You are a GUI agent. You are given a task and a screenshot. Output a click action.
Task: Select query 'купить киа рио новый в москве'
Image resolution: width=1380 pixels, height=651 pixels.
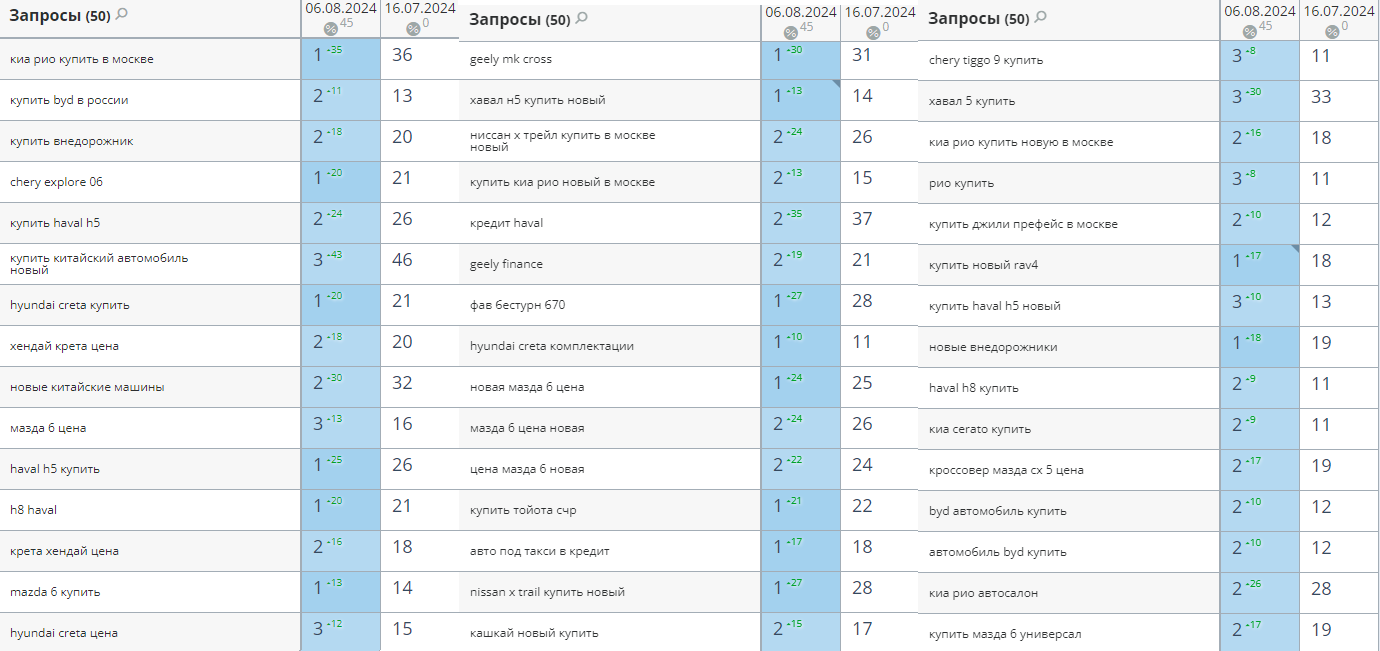562,182
